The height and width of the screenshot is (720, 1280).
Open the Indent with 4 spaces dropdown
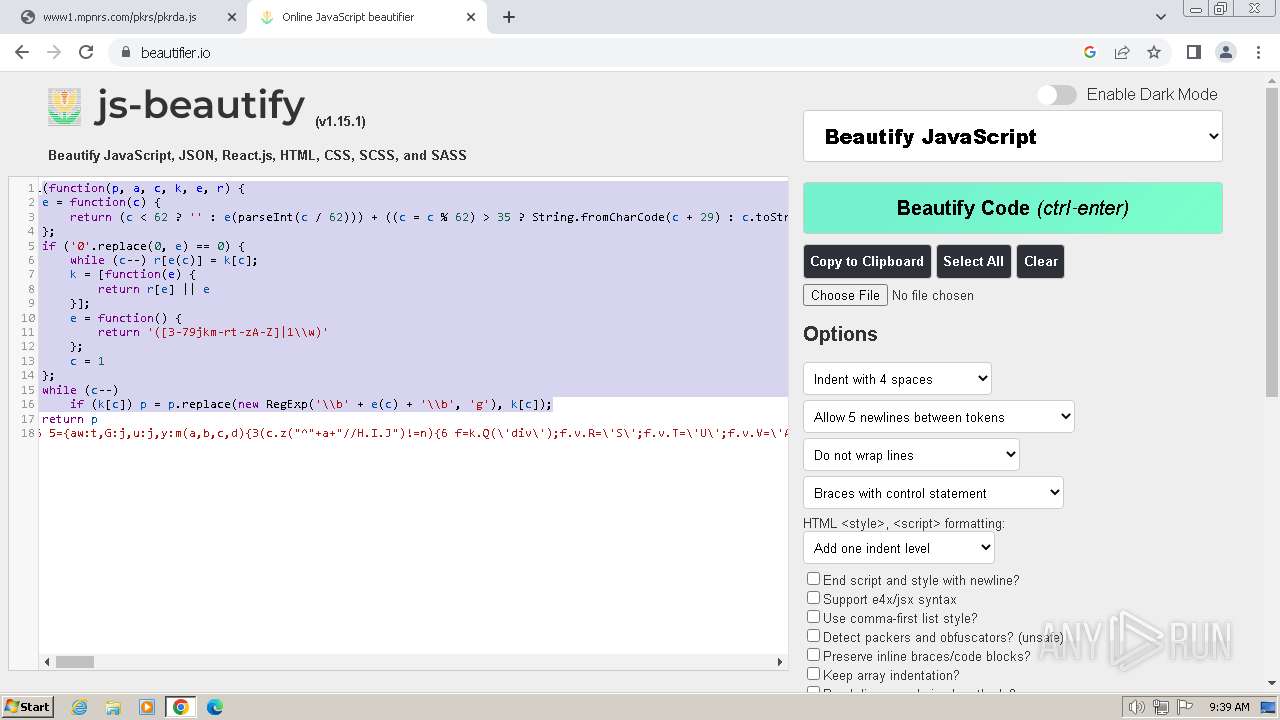coord(897,379)
